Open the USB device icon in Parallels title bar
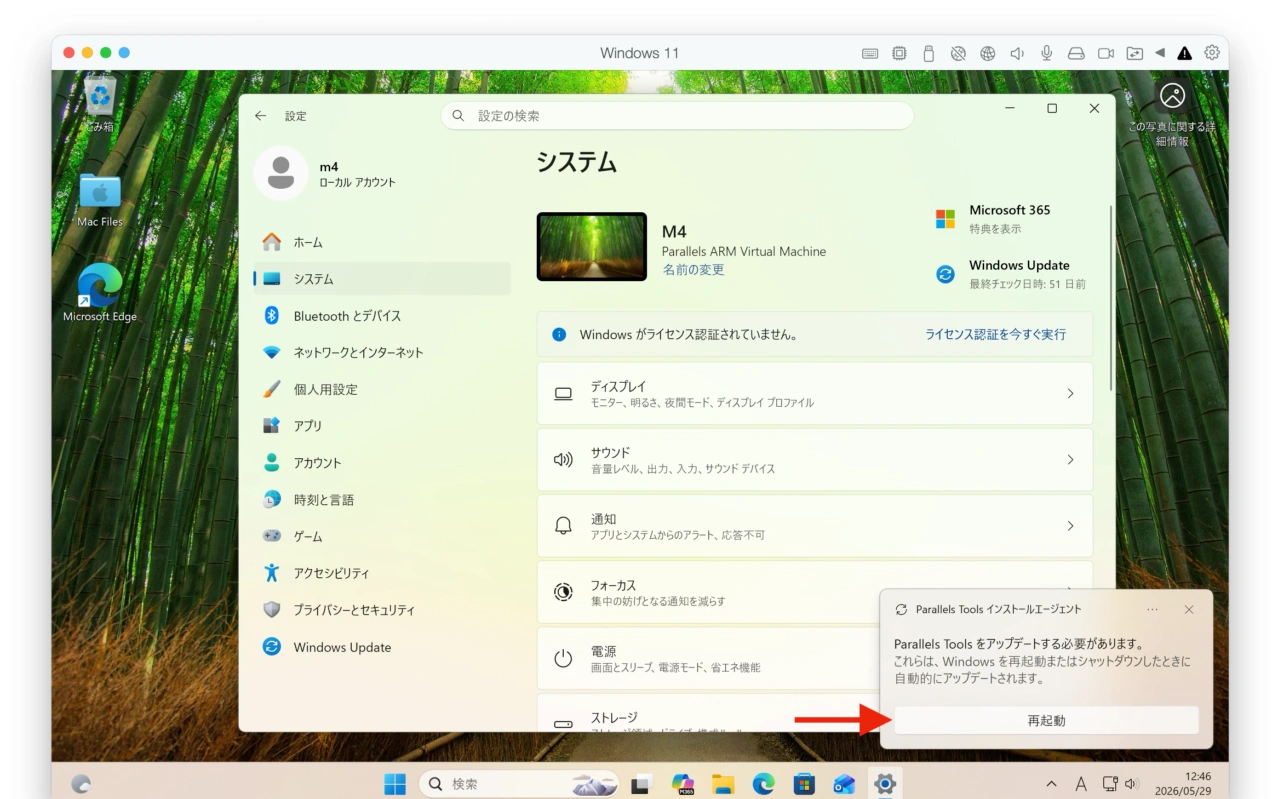Viewport: 1280px width, 799px height. [x=928, y=53]
